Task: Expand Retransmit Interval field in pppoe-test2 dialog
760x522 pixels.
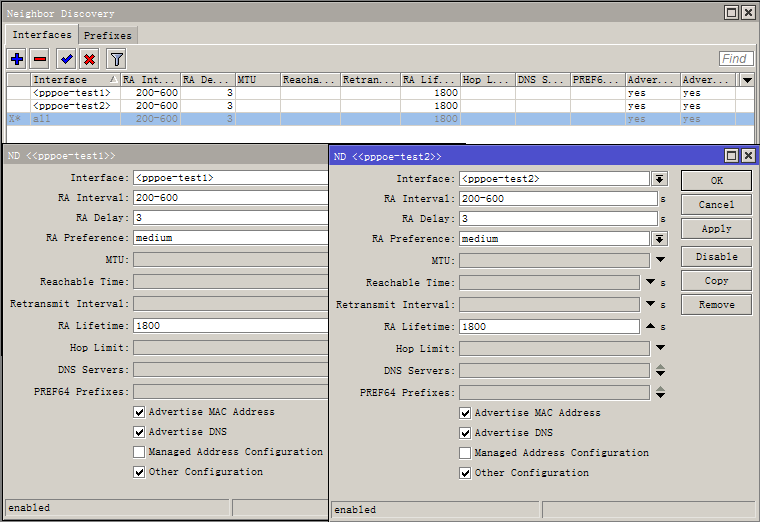Action: coord(650,304)
